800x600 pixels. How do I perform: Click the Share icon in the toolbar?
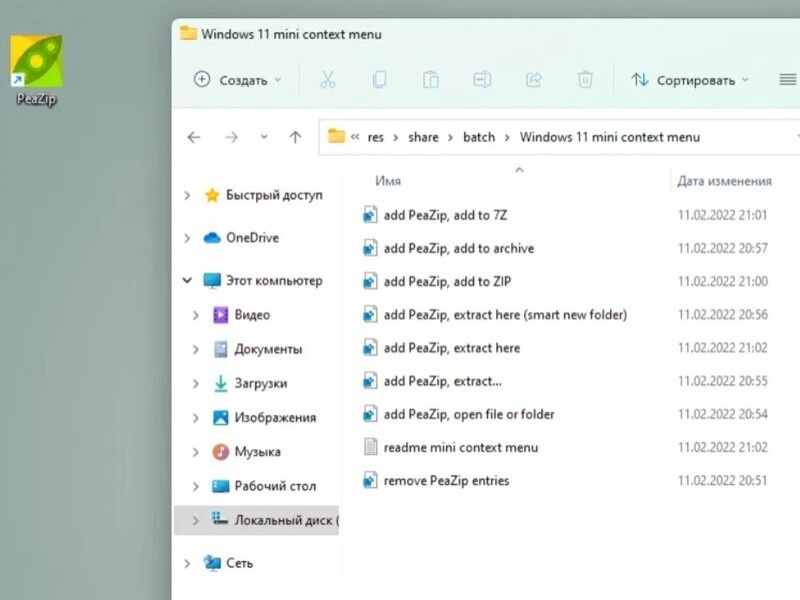537,78
